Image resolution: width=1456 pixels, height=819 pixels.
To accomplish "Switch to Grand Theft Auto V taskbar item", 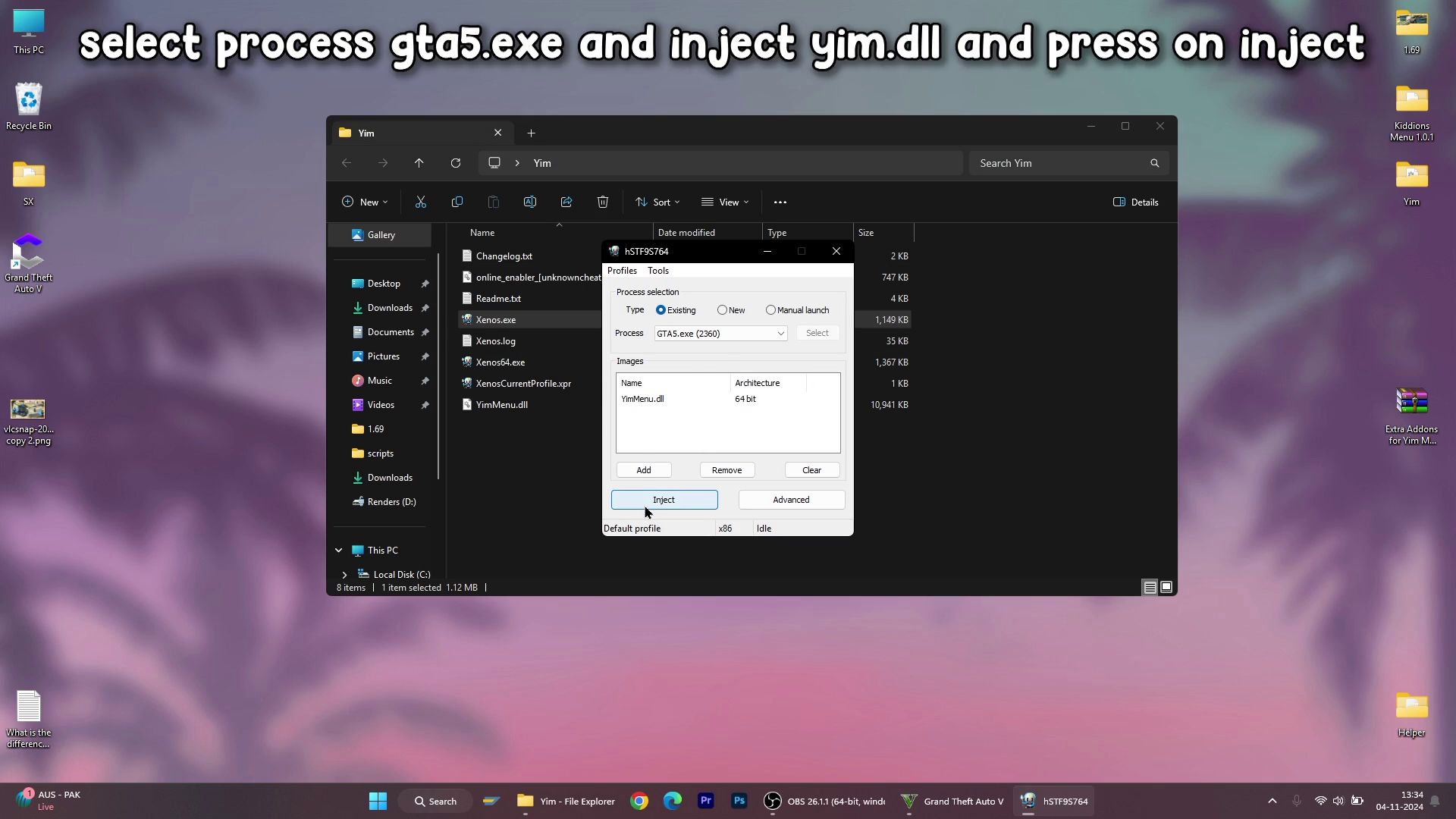I will click(952, 801).
